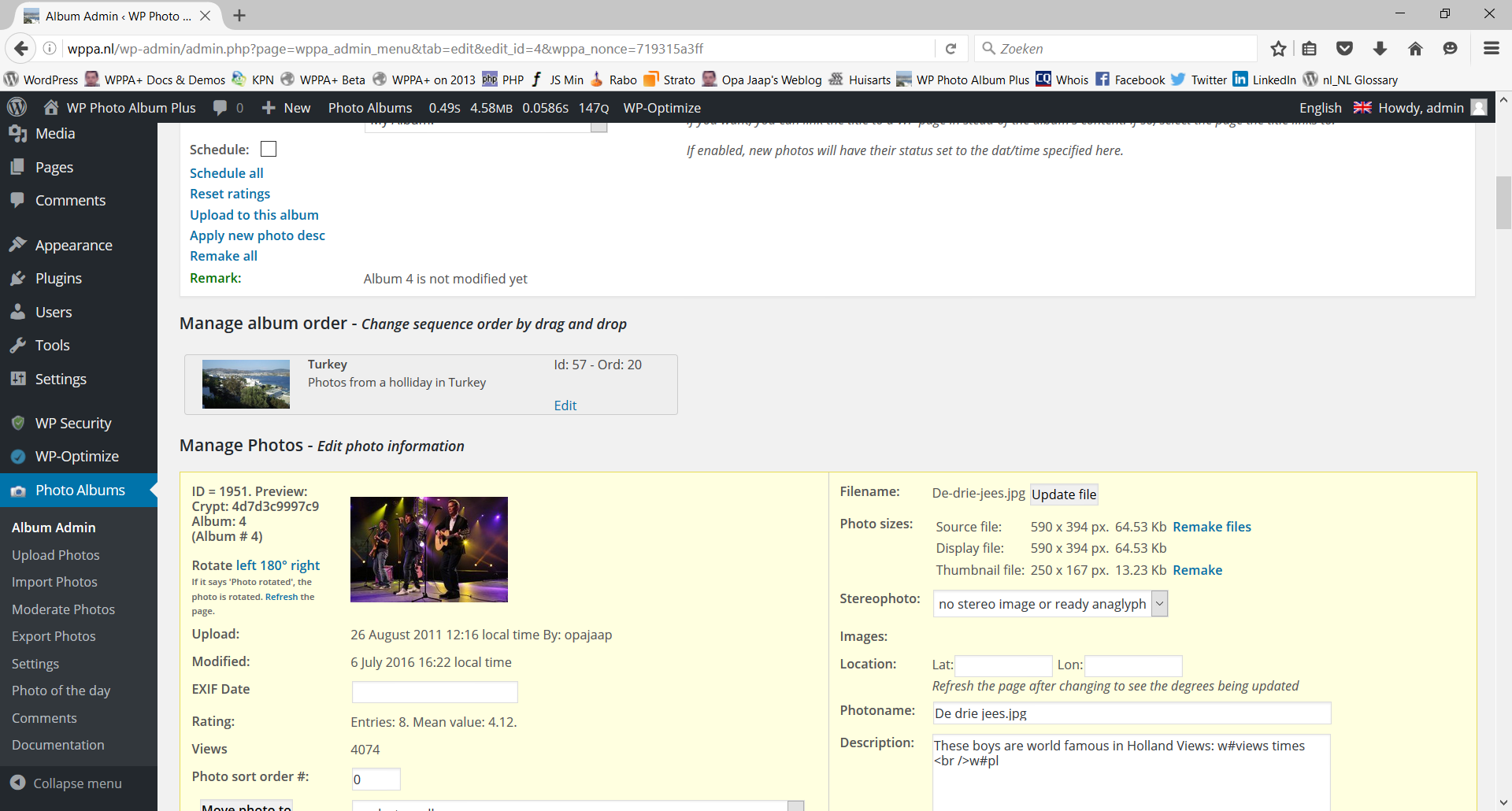Image resolution: width=1512 pixels, height=811 pixels.
Task: Collapse the admin sidebar menu
Action: 66,783
